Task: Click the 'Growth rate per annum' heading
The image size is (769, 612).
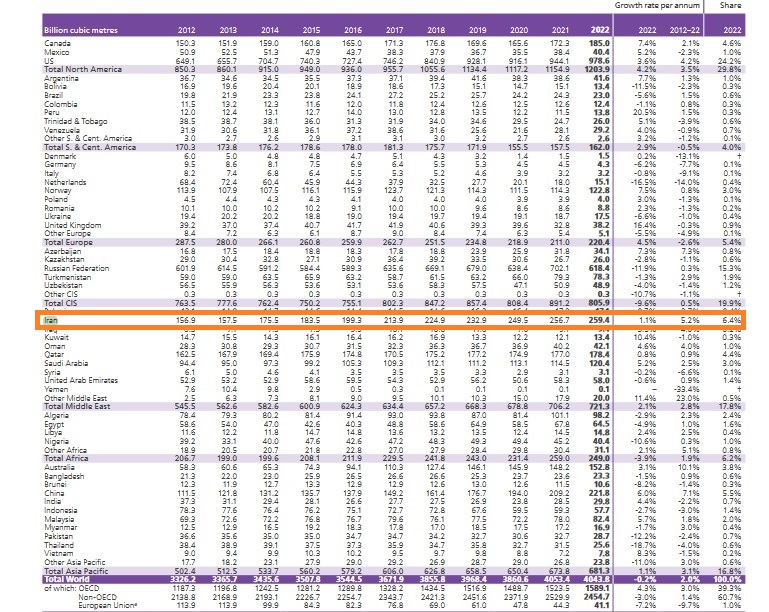Action: tap(648, 5)
